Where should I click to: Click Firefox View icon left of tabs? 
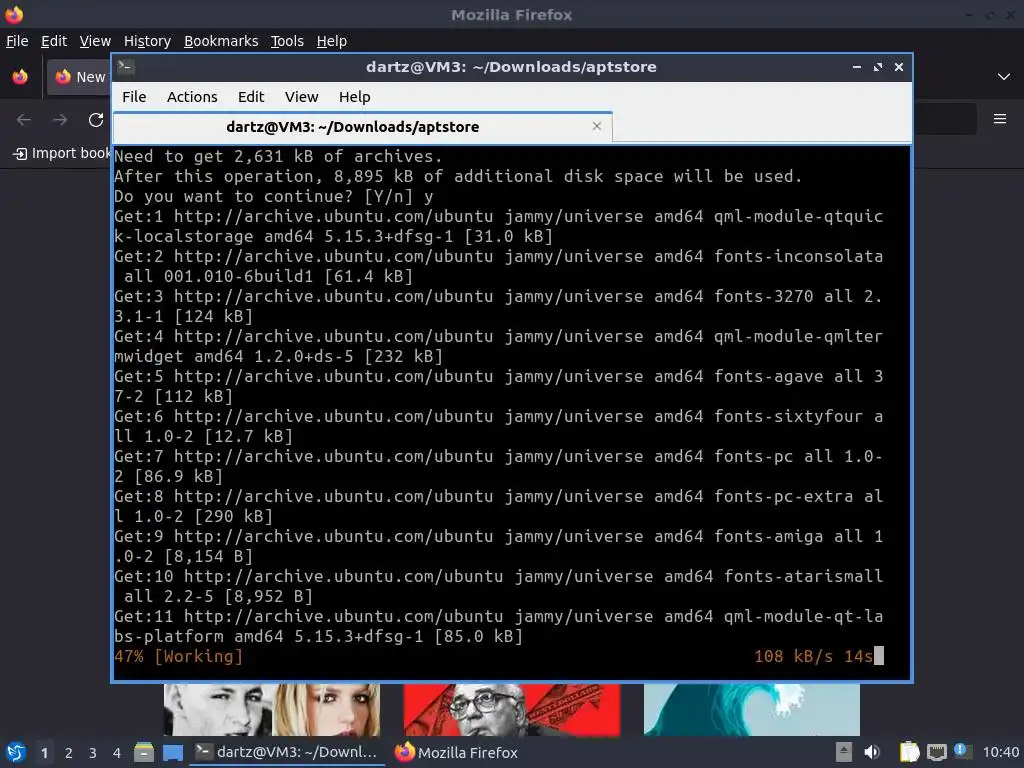20,76
